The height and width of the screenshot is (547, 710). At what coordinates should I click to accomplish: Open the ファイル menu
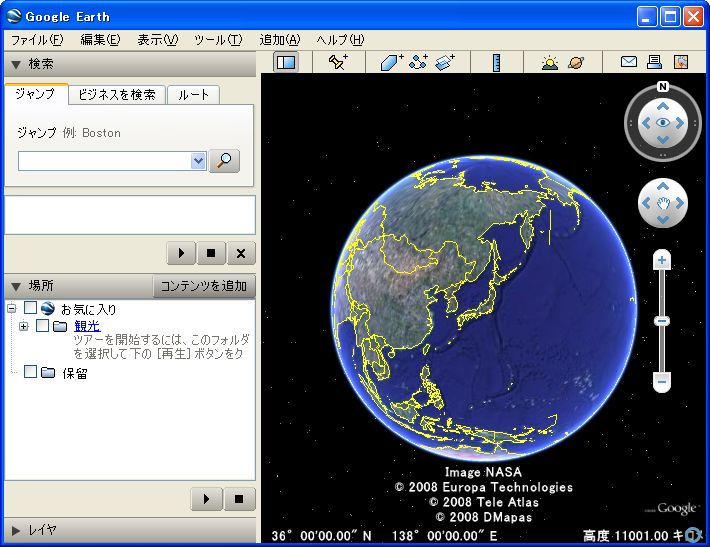pos(37,40)
